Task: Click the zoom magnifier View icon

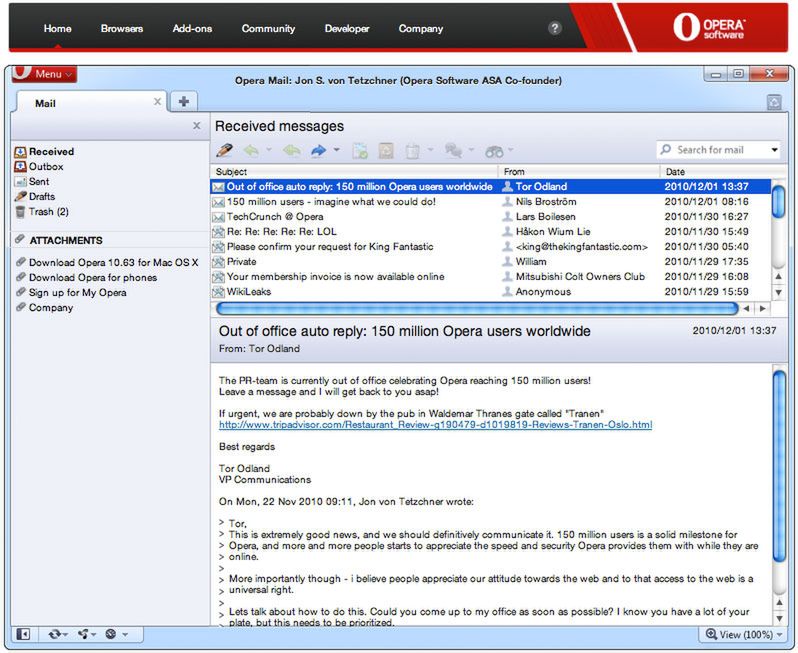Action: click(x=711, y=634)
